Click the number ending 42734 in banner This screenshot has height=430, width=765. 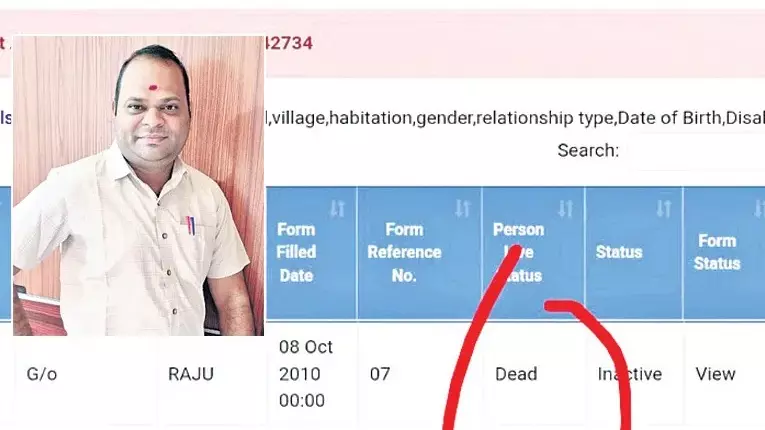click(x=288, y=43)
